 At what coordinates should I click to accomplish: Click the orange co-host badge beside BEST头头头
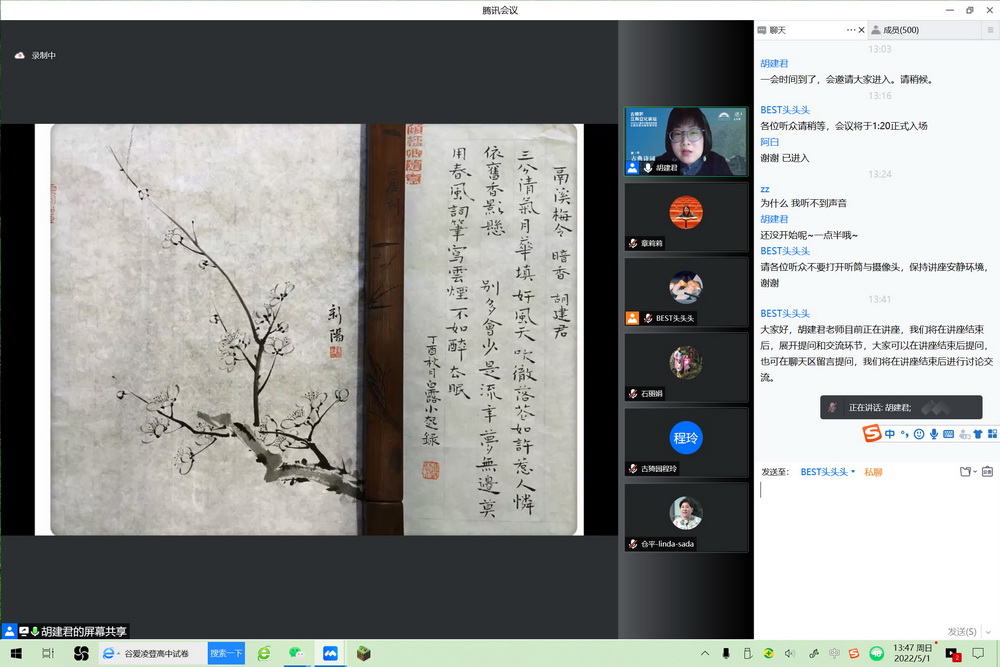tap(632, 318)
